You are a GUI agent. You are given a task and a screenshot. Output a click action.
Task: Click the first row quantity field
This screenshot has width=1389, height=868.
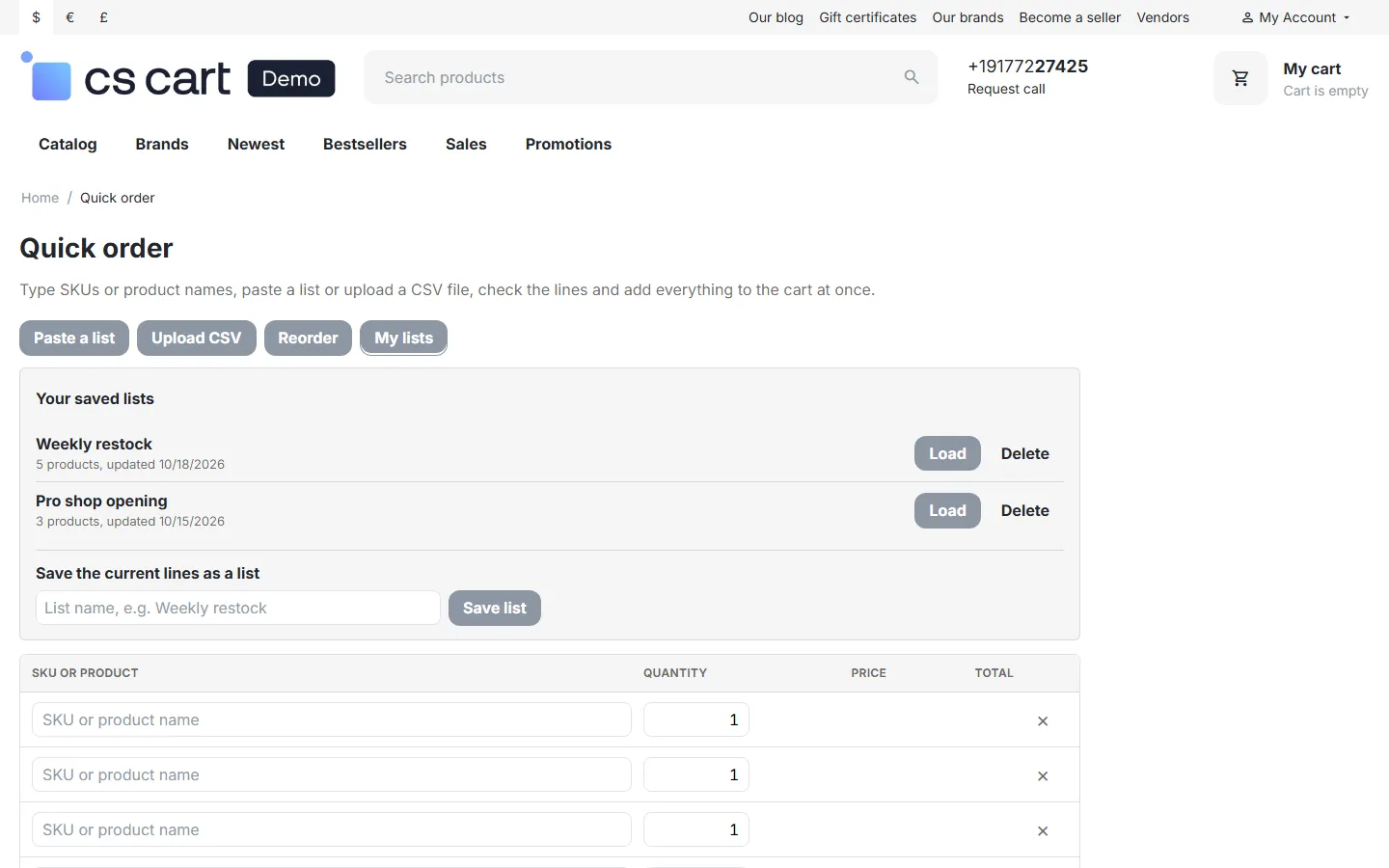[x=696, y=719]
